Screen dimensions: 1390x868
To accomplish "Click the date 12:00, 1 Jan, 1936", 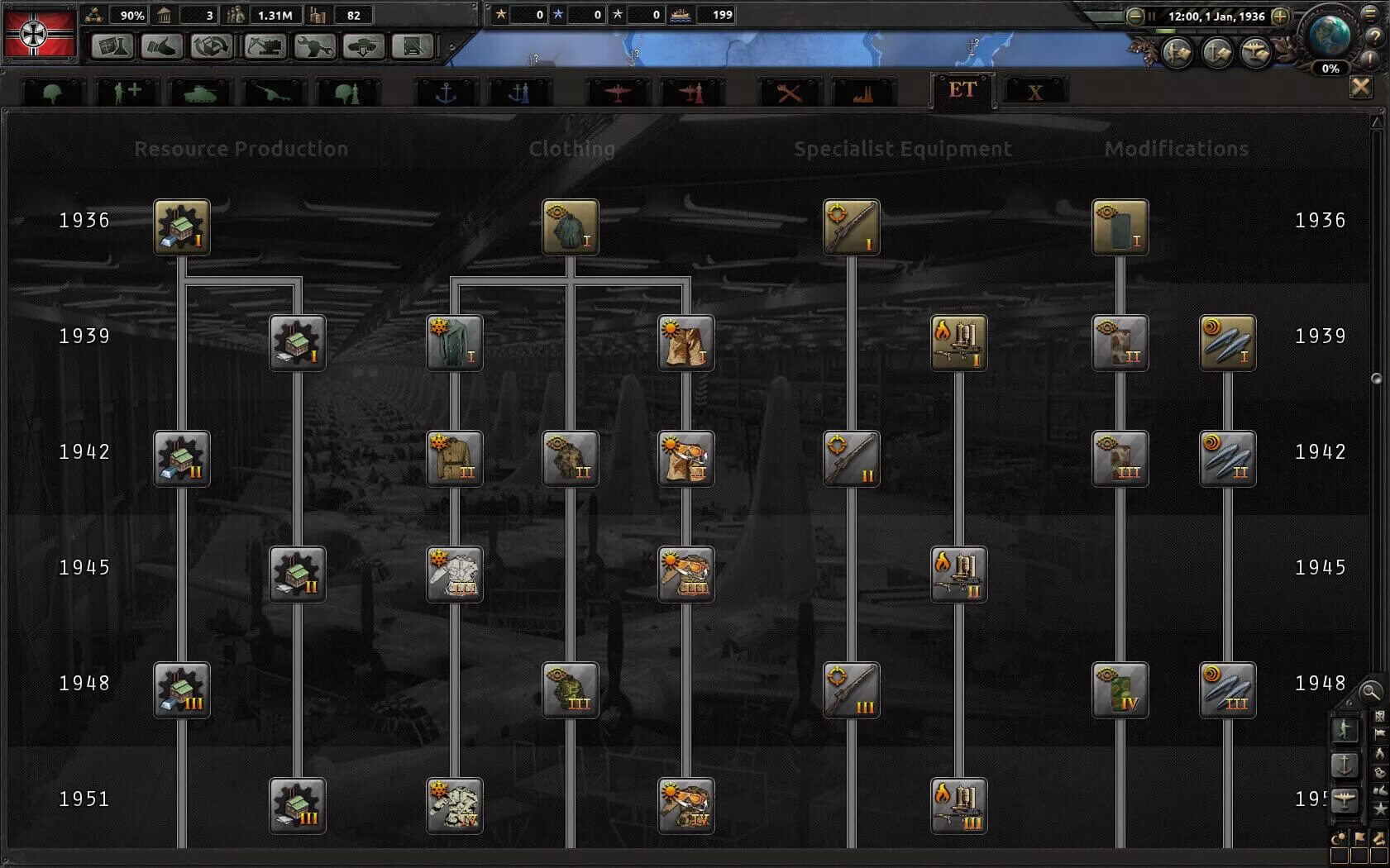I will pyautogui.click(x=1216, y=16).
